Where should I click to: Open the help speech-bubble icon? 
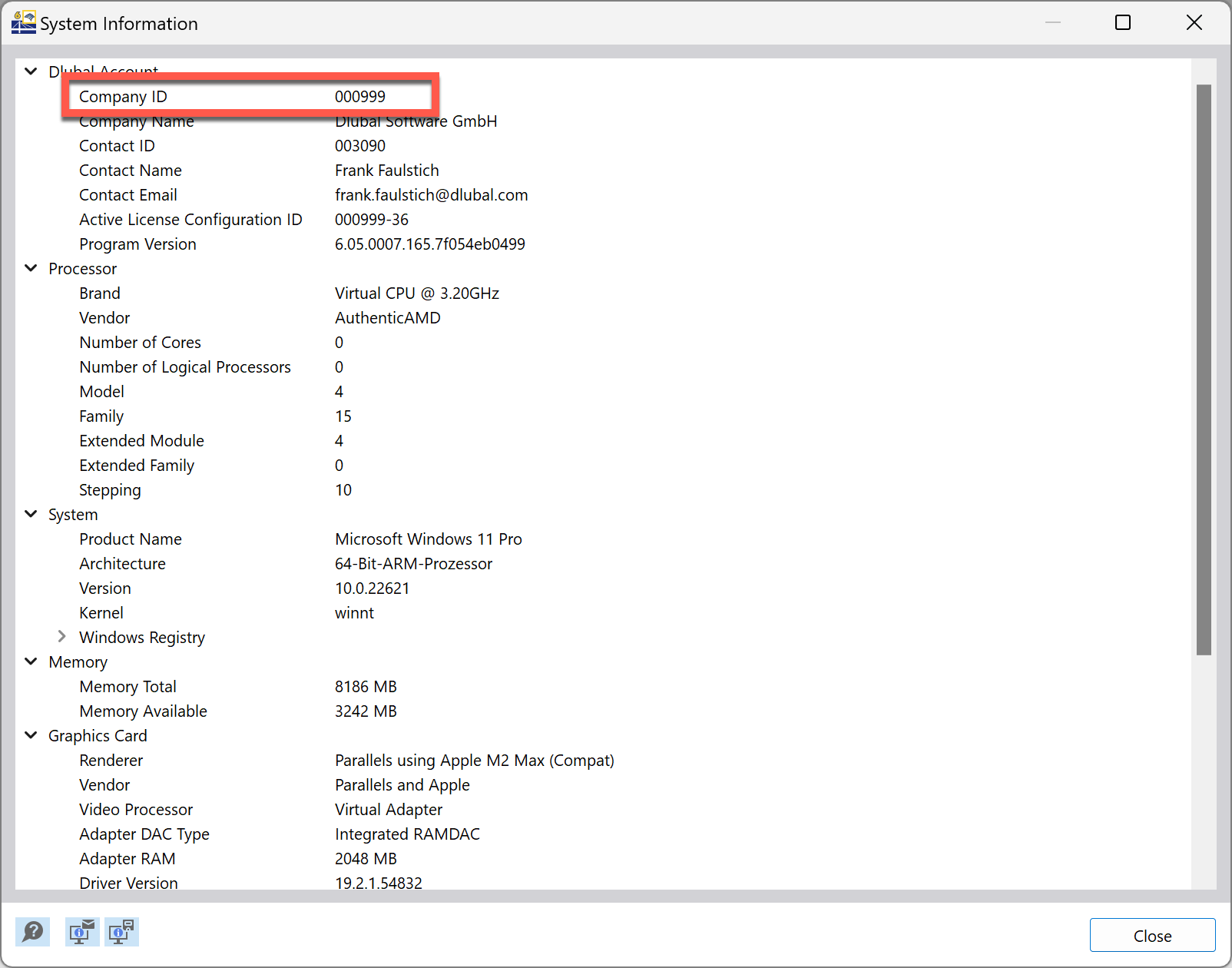tap(32, 932)
